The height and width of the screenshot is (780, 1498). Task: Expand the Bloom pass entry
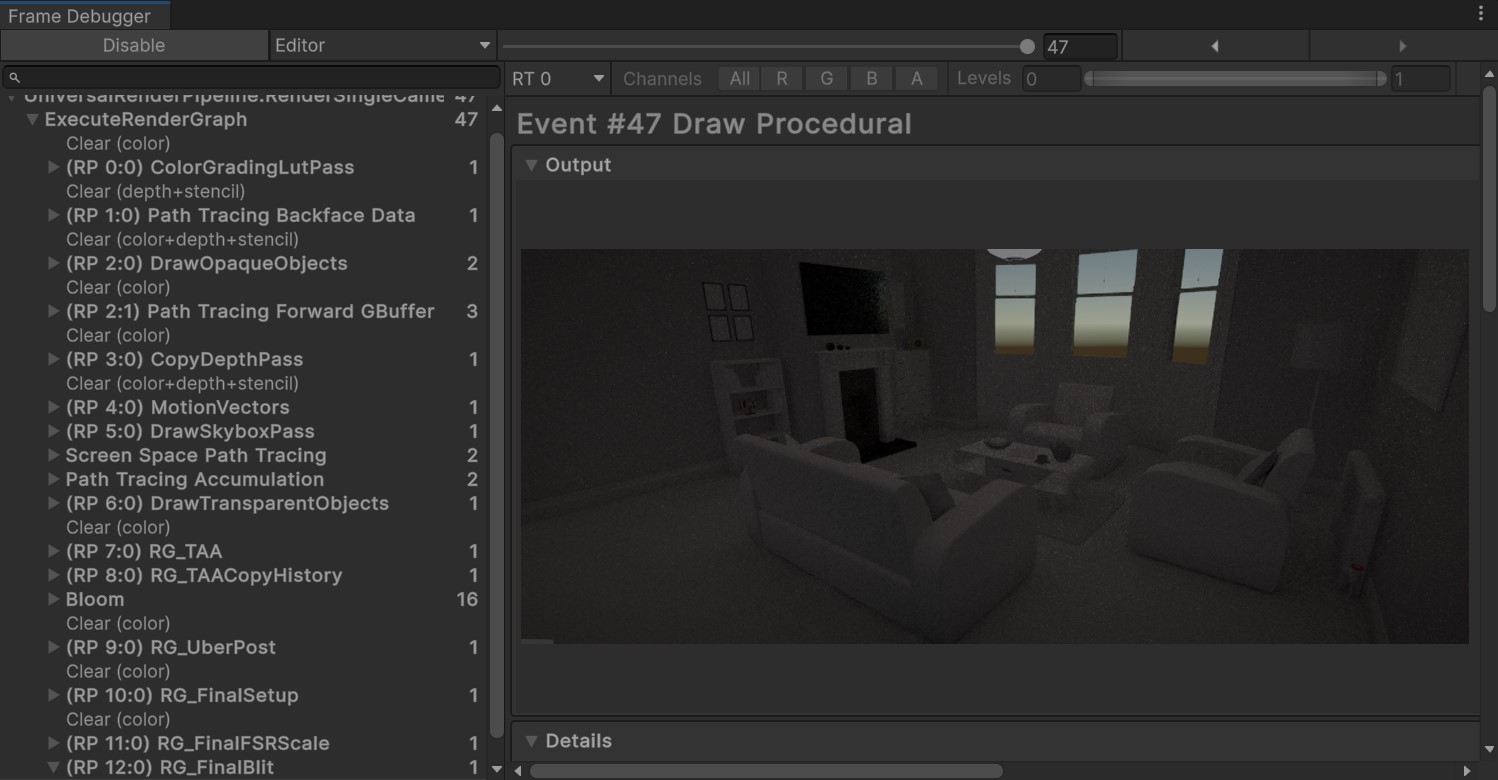pyautogui.click(x=52, y=599)
